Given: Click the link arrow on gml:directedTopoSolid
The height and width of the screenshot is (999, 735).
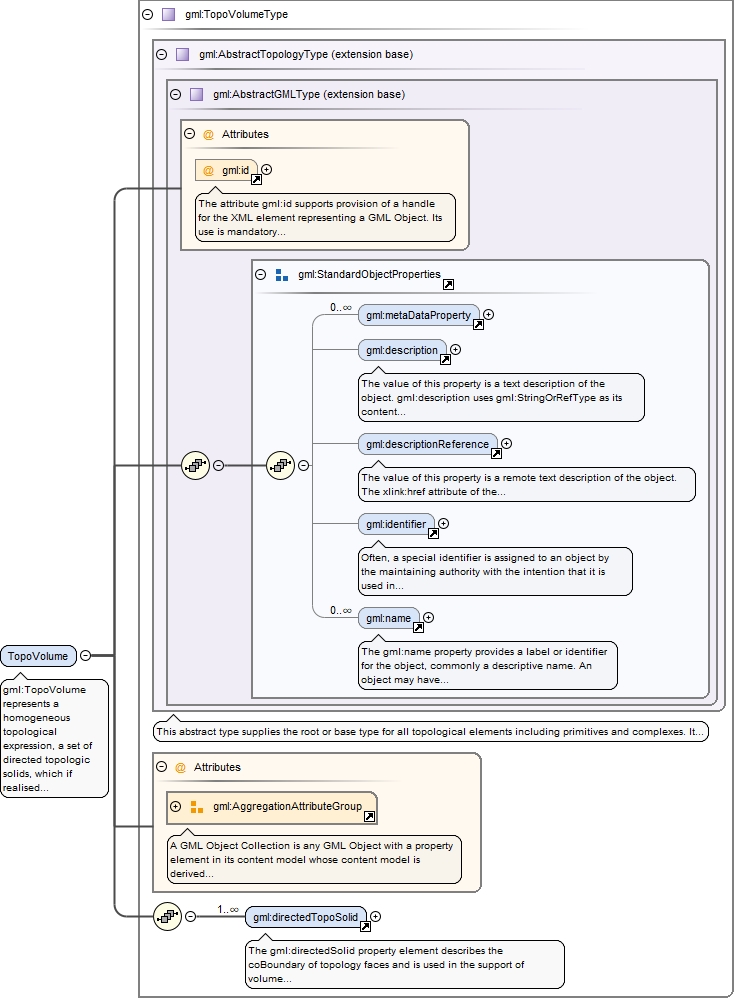Looking at the screenshot, I should 365,926.
